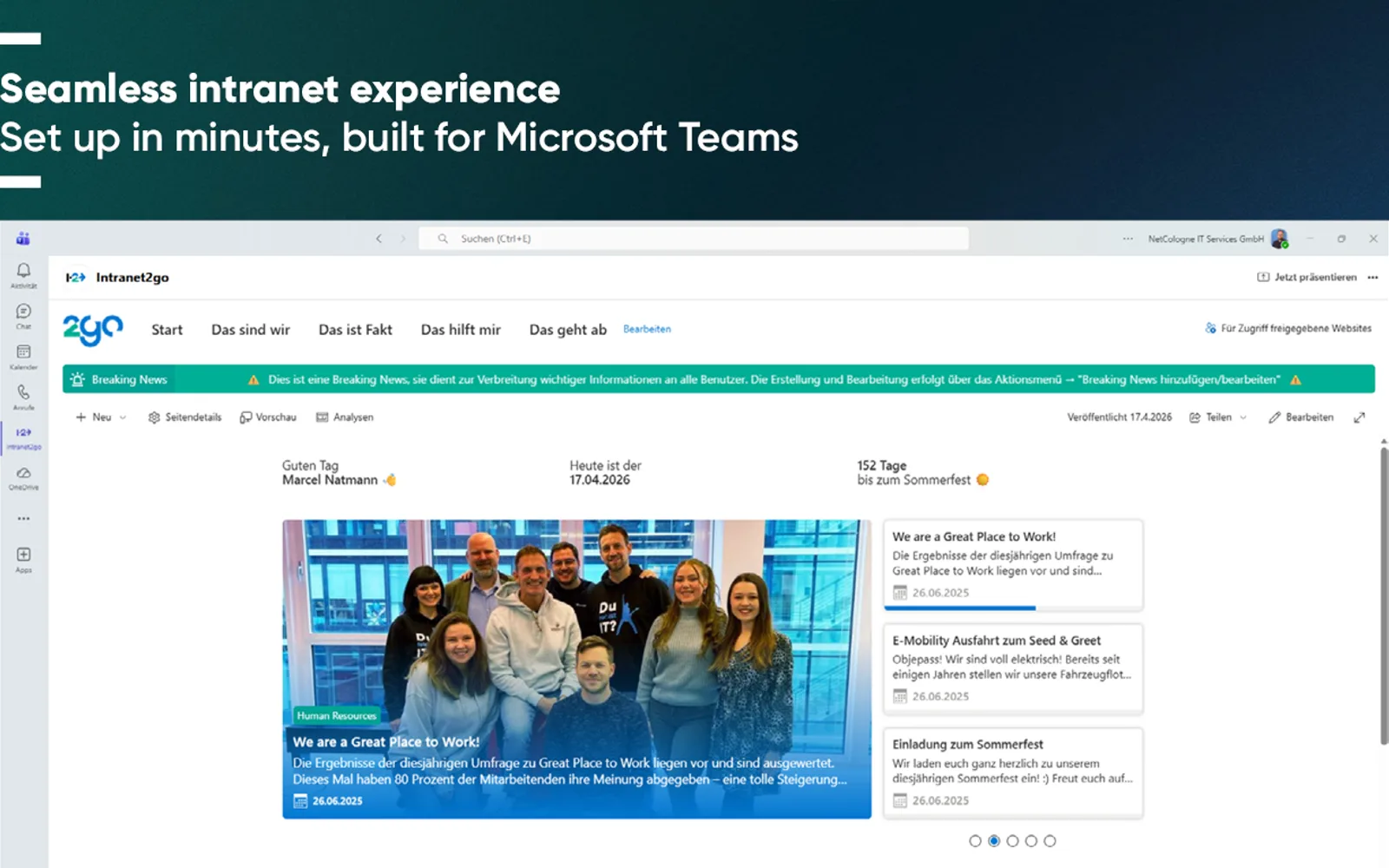Open settings ellipsis beside NetCologne account

[x=1128, y=239]
